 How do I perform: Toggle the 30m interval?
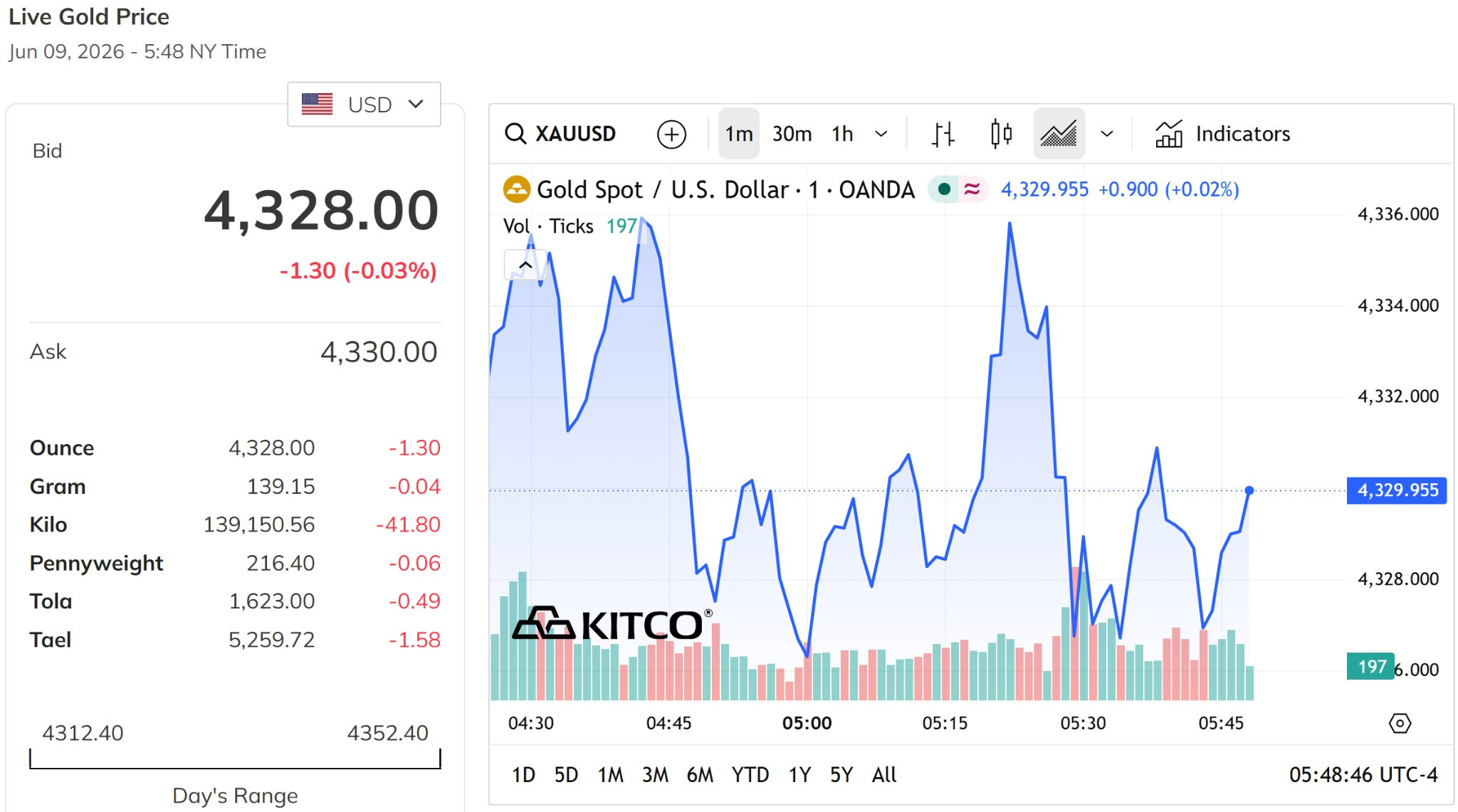click(792, 134)
